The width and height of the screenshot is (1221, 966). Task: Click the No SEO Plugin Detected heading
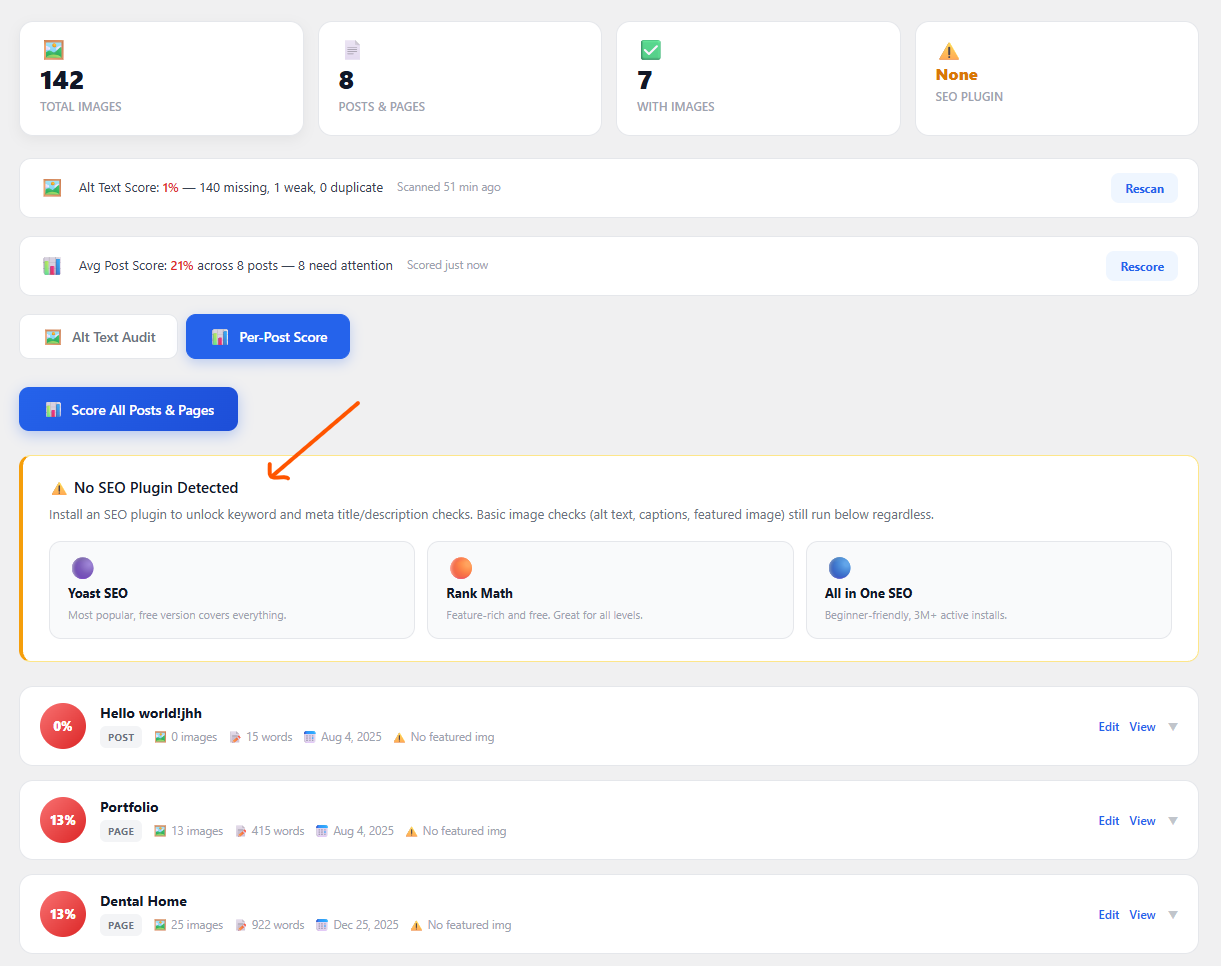(156, 488)
